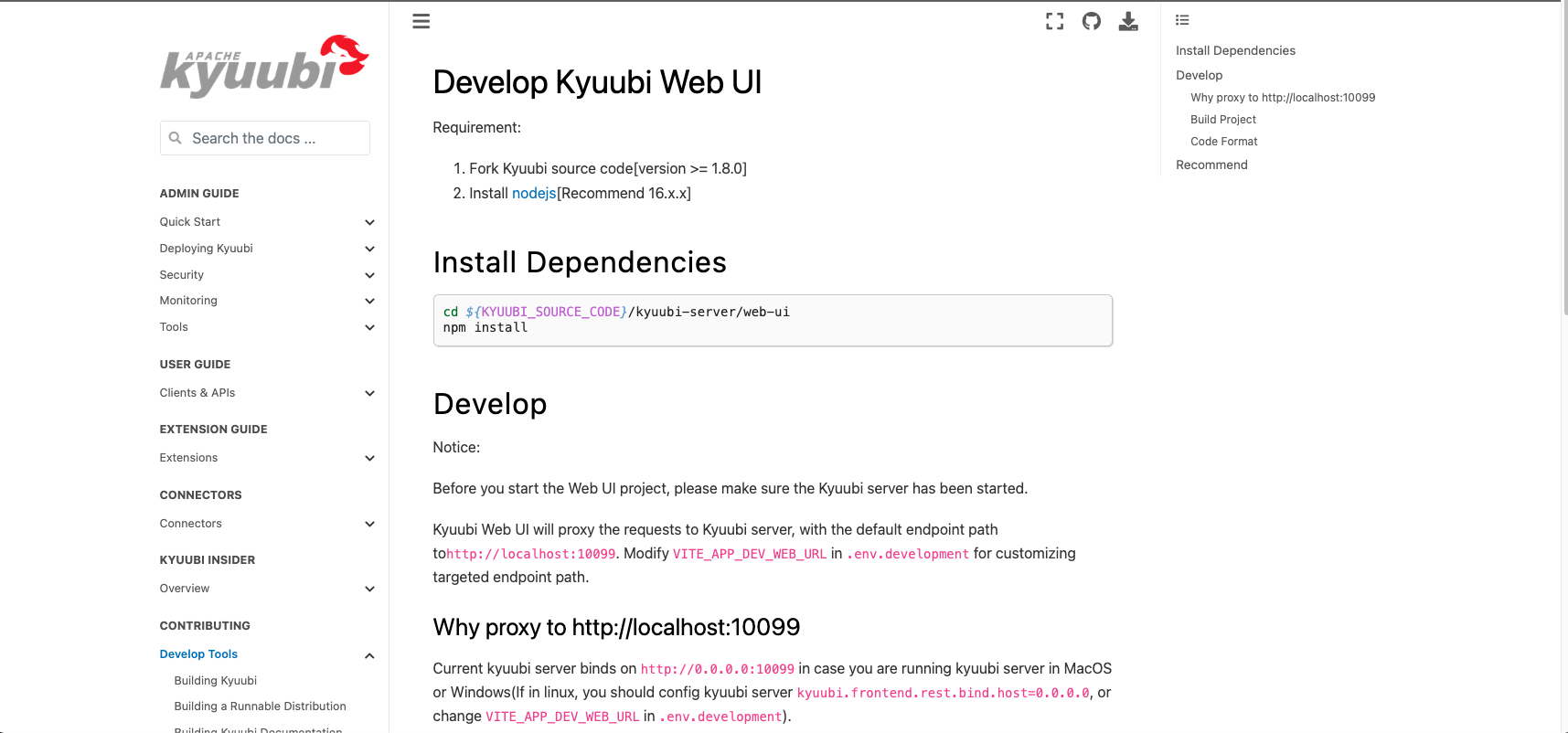Open Security sidebar item

click(x=182, y=275)
